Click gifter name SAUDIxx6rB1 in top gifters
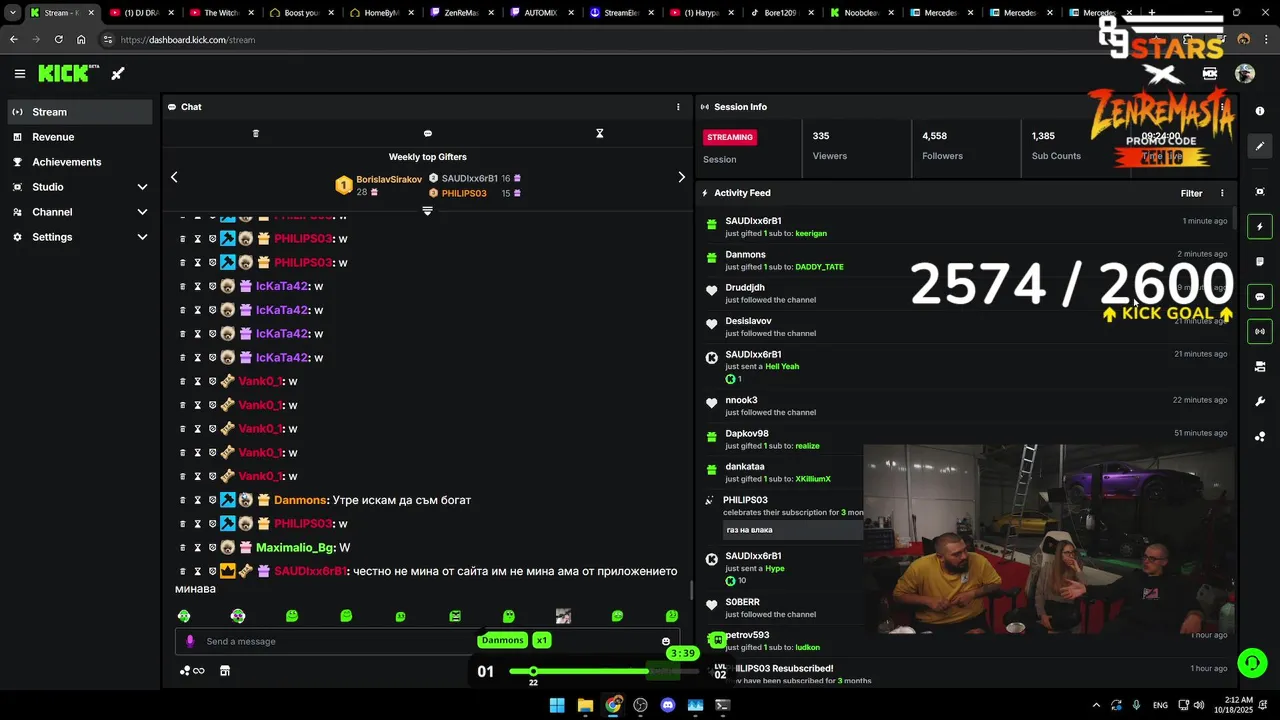The width and height of the screenshot is (1280, 720). click(x=470, y=178)
